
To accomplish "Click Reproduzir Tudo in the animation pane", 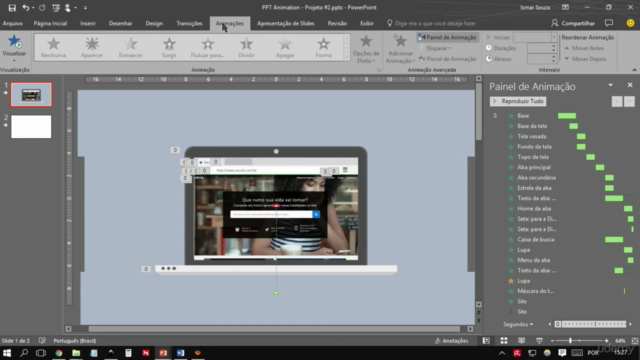I will tap(518, 101).
